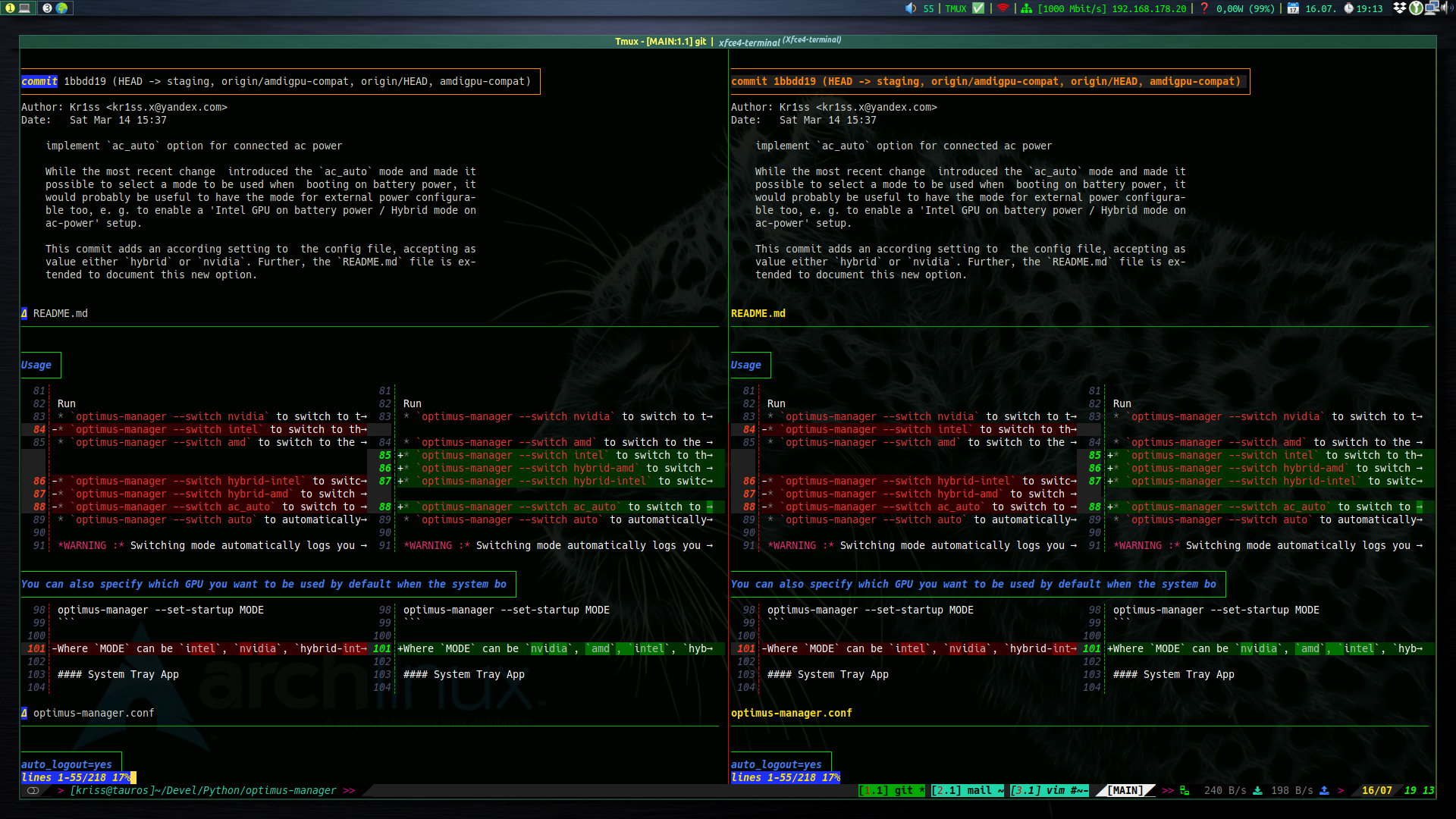Image resolution: width=1456 pixels, height=819 pixels.
Task: Click the workspace 3 globe thumbnail in pager
Action: pos(61,8)
